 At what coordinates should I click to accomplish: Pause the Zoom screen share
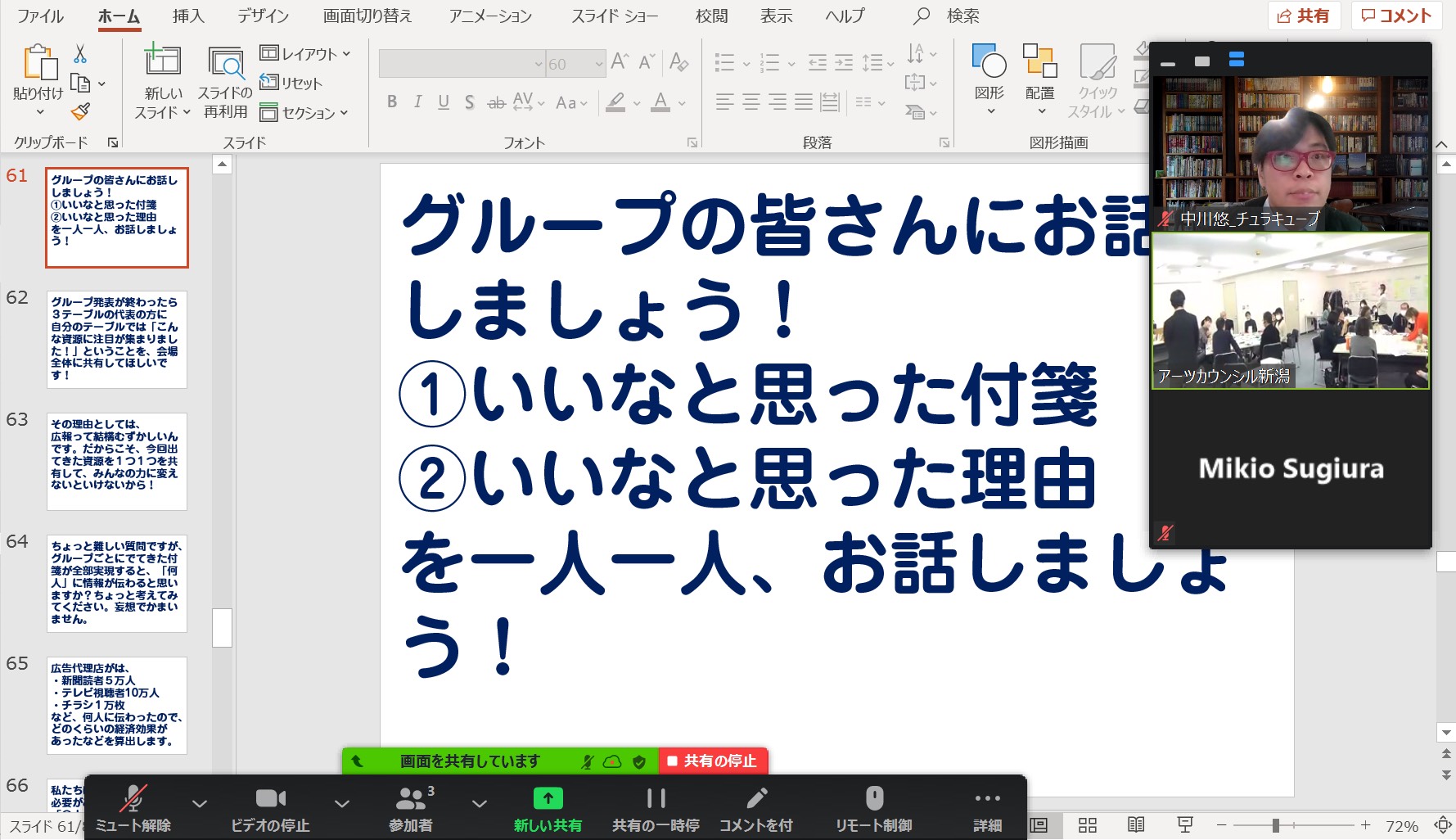(x=656, y=799)
